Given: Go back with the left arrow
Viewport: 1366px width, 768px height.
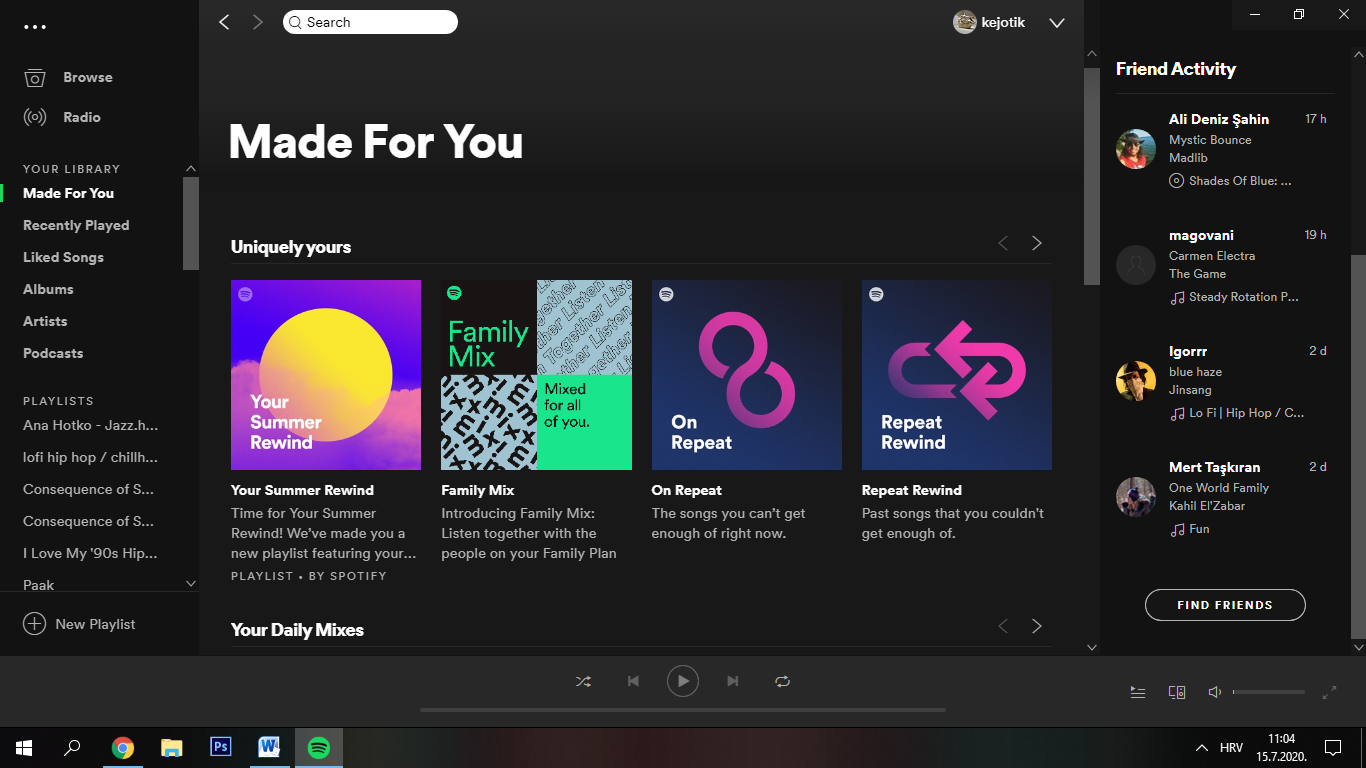Looking at the screenshot, I should (x=224, y=22).
